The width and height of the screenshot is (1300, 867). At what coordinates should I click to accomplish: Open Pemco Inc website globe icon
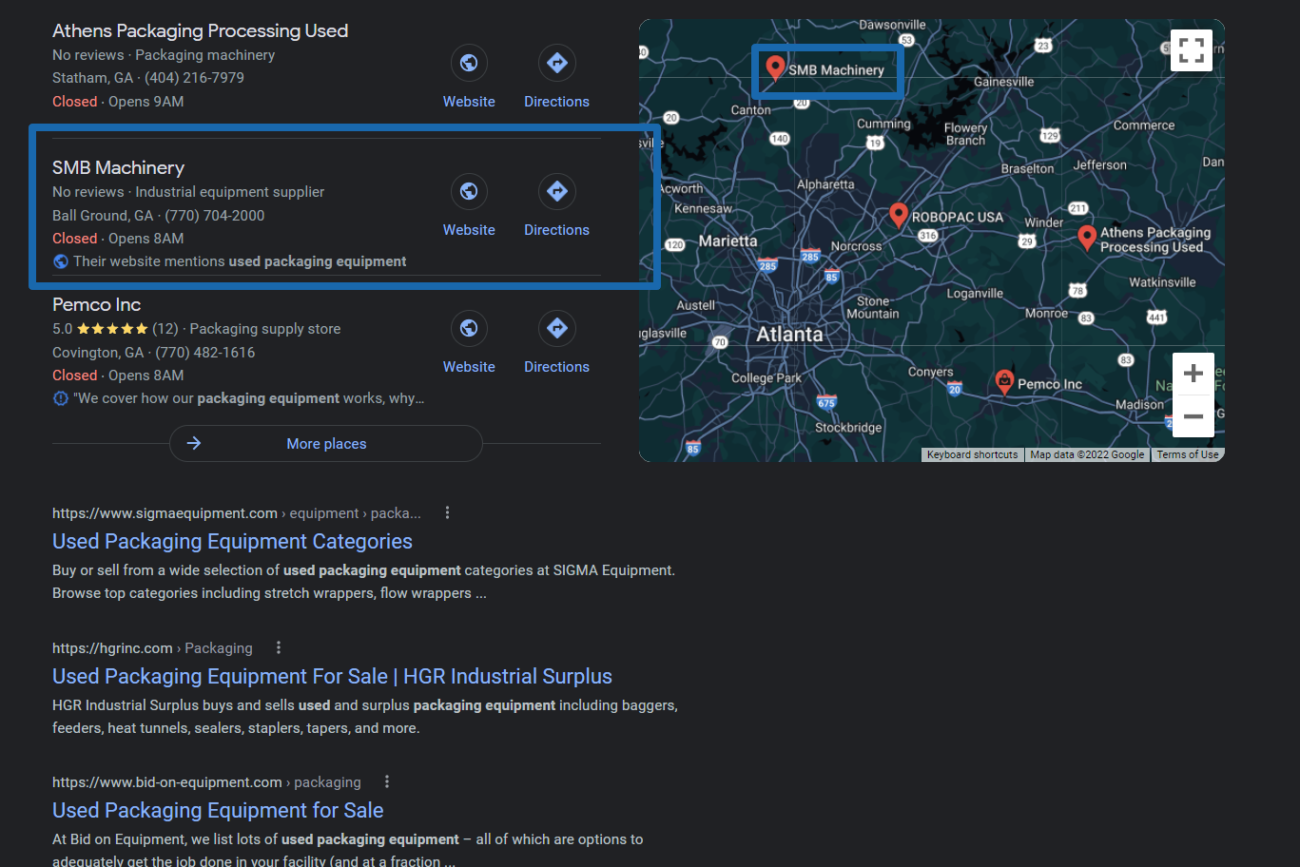(x=468, y=328)
